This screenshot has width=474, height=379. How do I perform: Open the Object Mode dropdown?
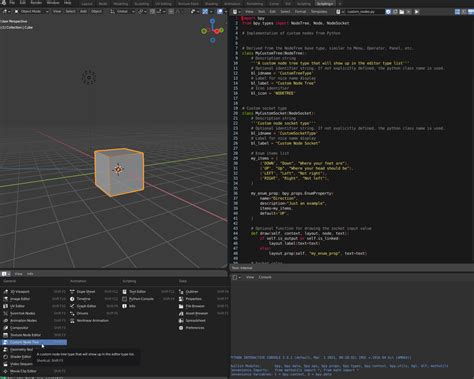pos(31,11)
